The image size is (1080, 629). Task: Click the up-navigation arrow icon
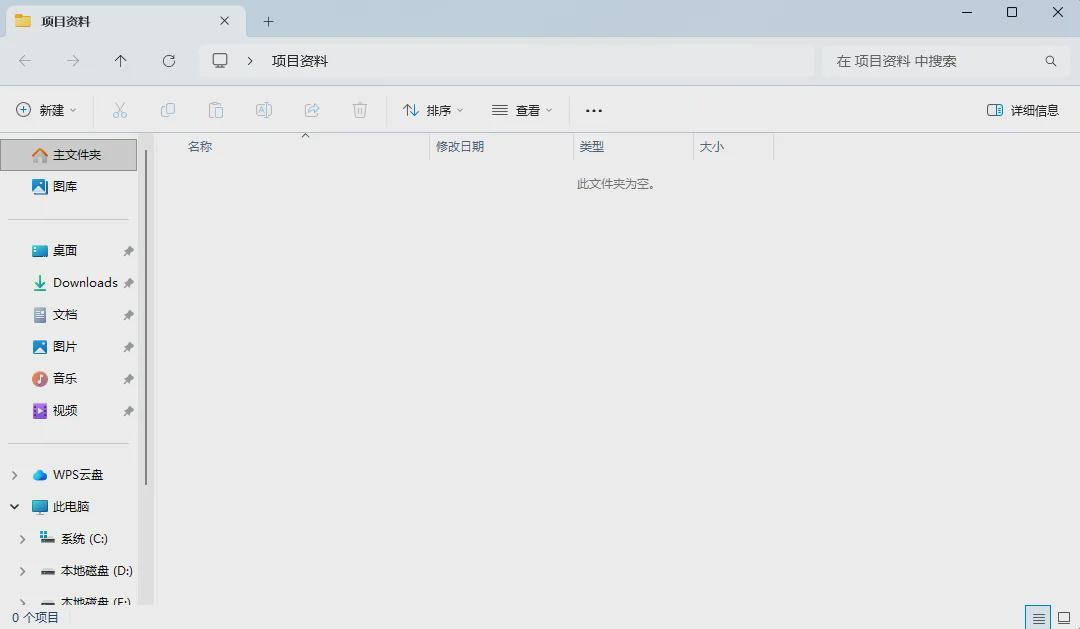[120, 60]
